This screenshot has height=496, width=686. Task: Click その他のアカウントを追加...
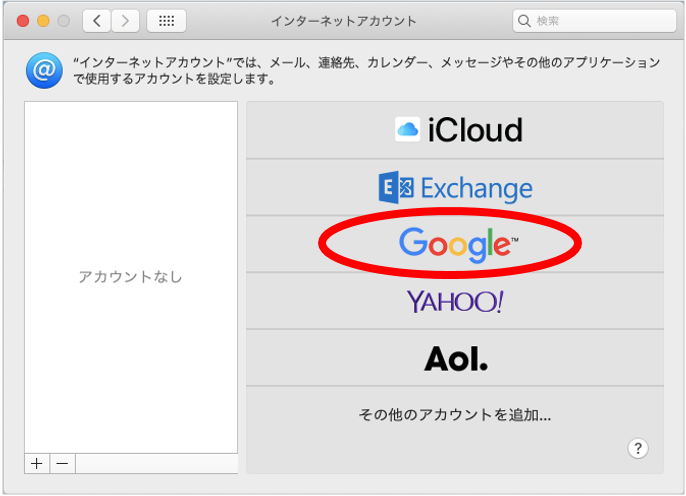pyautogui.click(x=455, y=414)
